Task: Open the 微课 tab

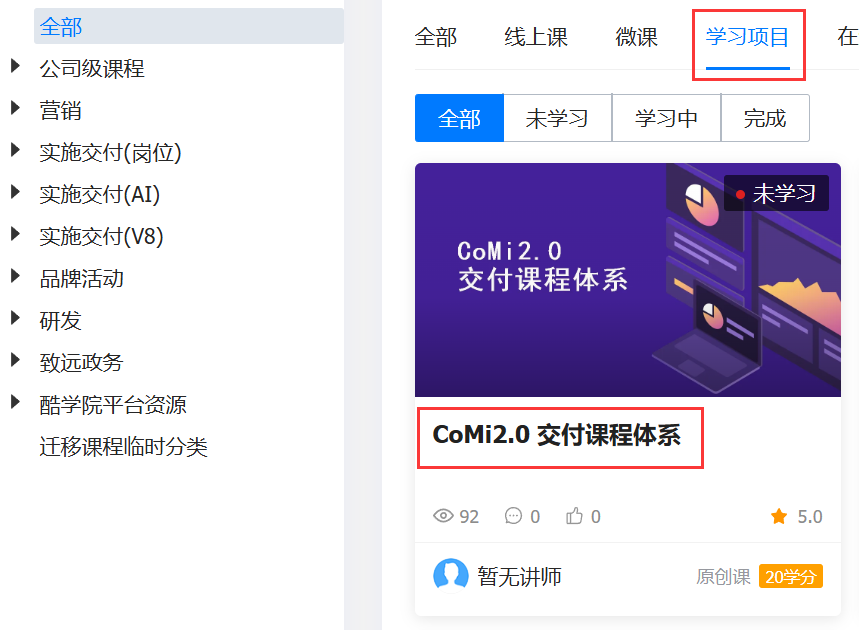Action: tap(636, 37)
